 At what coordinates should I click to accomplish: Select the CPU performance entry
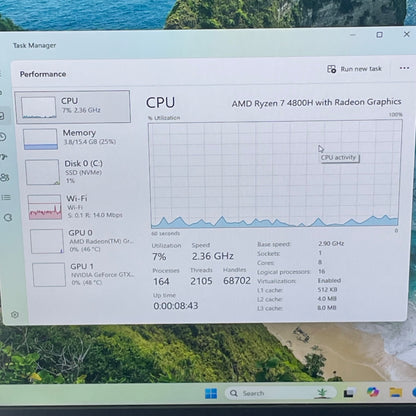point(72,107)
